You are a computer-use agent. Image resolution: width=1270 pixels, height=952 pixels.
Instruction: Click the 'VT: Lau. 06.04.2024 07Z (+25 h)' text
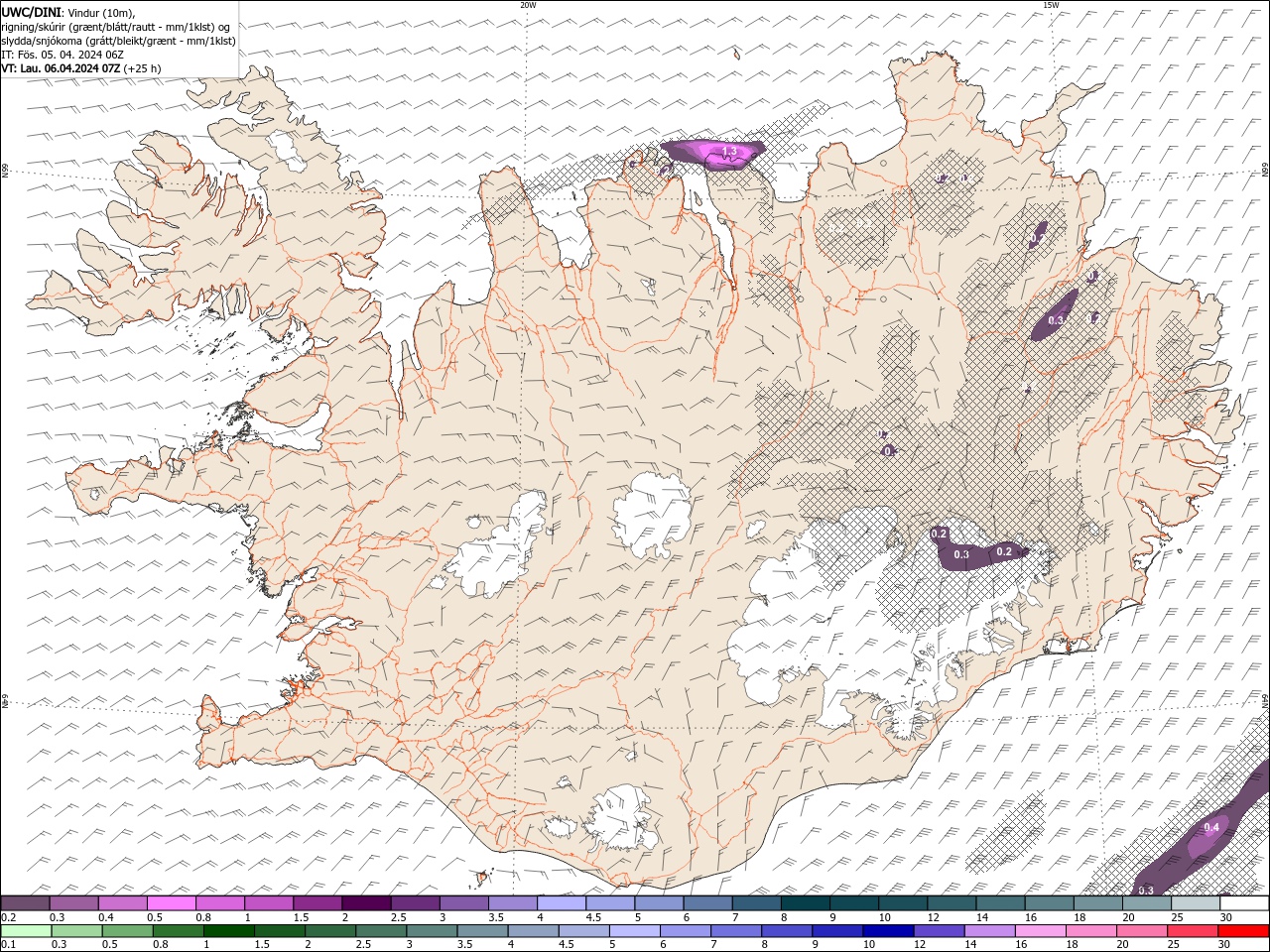81,68
